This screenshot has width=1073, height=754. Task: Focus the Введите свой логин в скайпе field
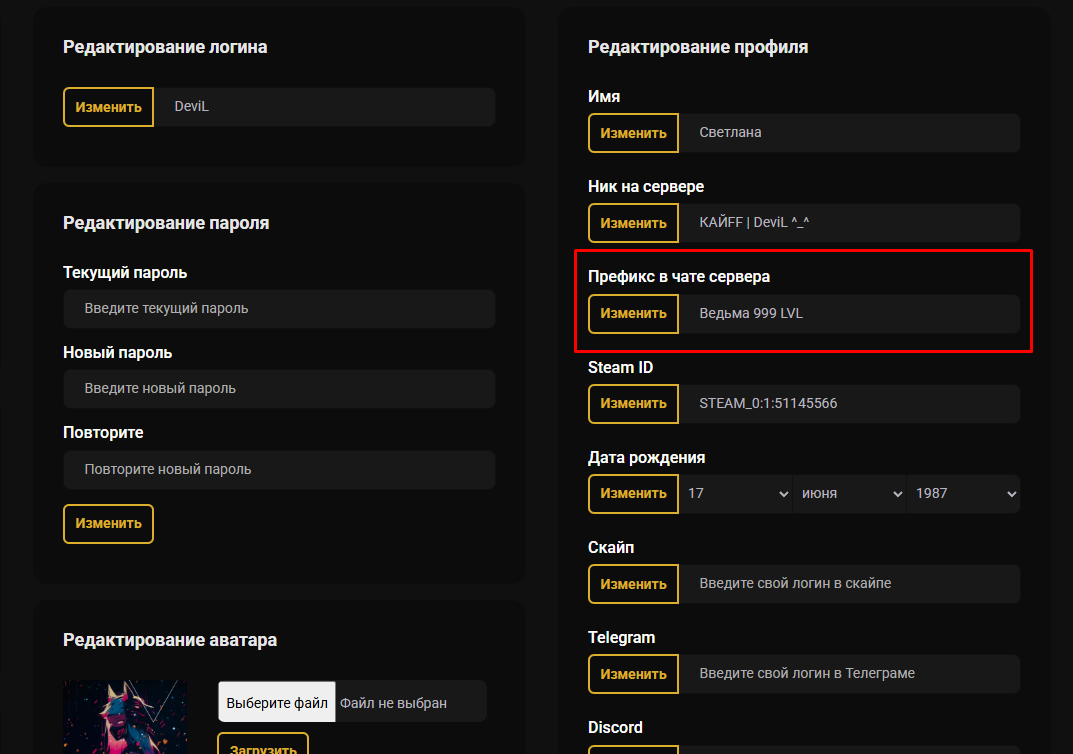coord(849,584)
